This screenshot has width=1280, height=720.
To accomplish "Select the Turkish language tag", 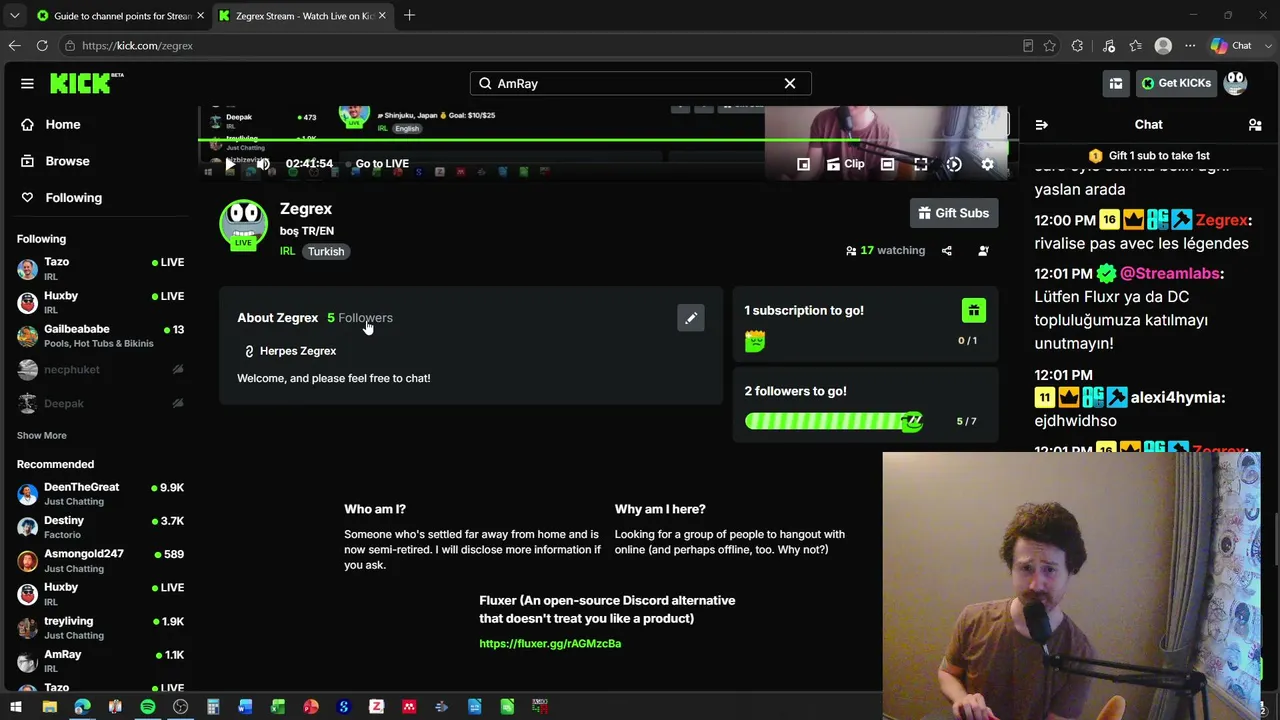I will pos(326,251).
